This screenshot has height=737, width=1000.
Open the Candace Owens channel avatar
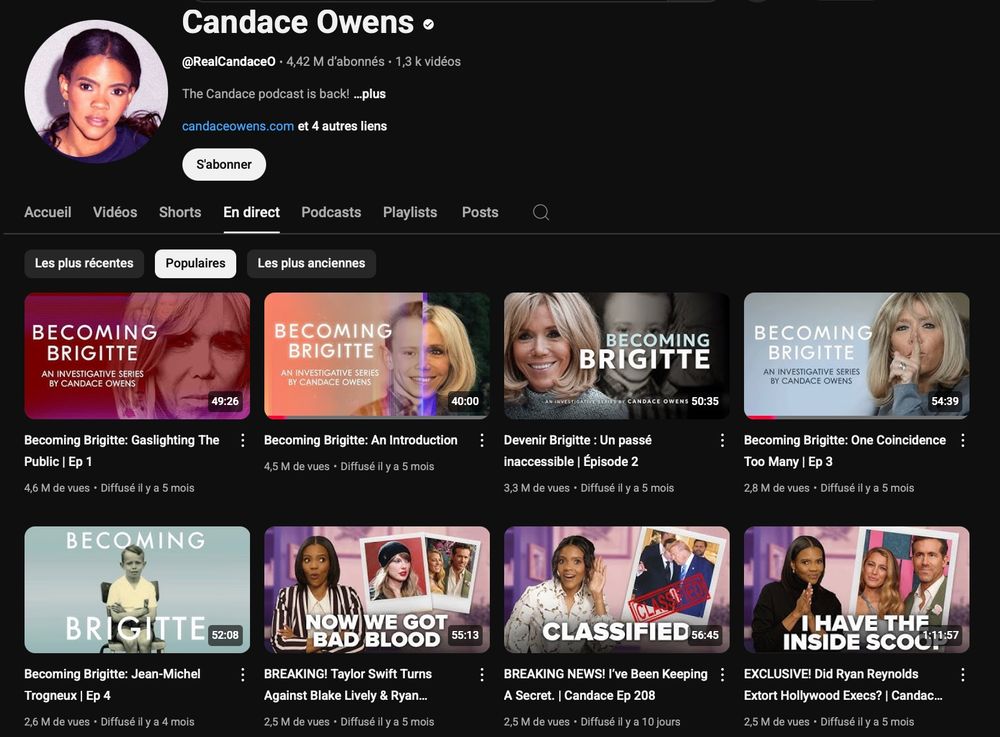point(96,91)
